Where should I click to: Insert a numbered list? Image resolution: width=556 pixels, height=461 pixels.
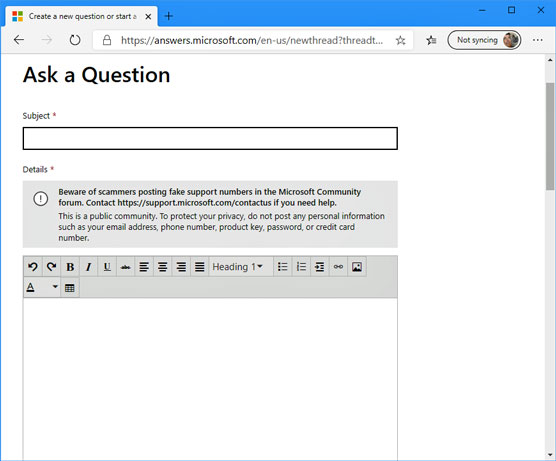point(301,267)
